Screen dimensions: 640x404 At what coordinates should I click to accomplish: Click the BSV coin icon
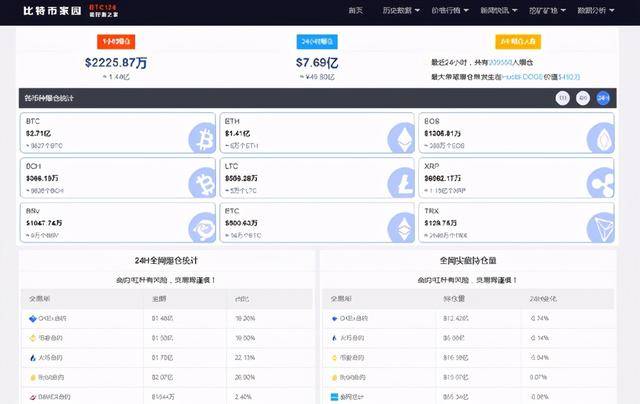pos(202,228)
